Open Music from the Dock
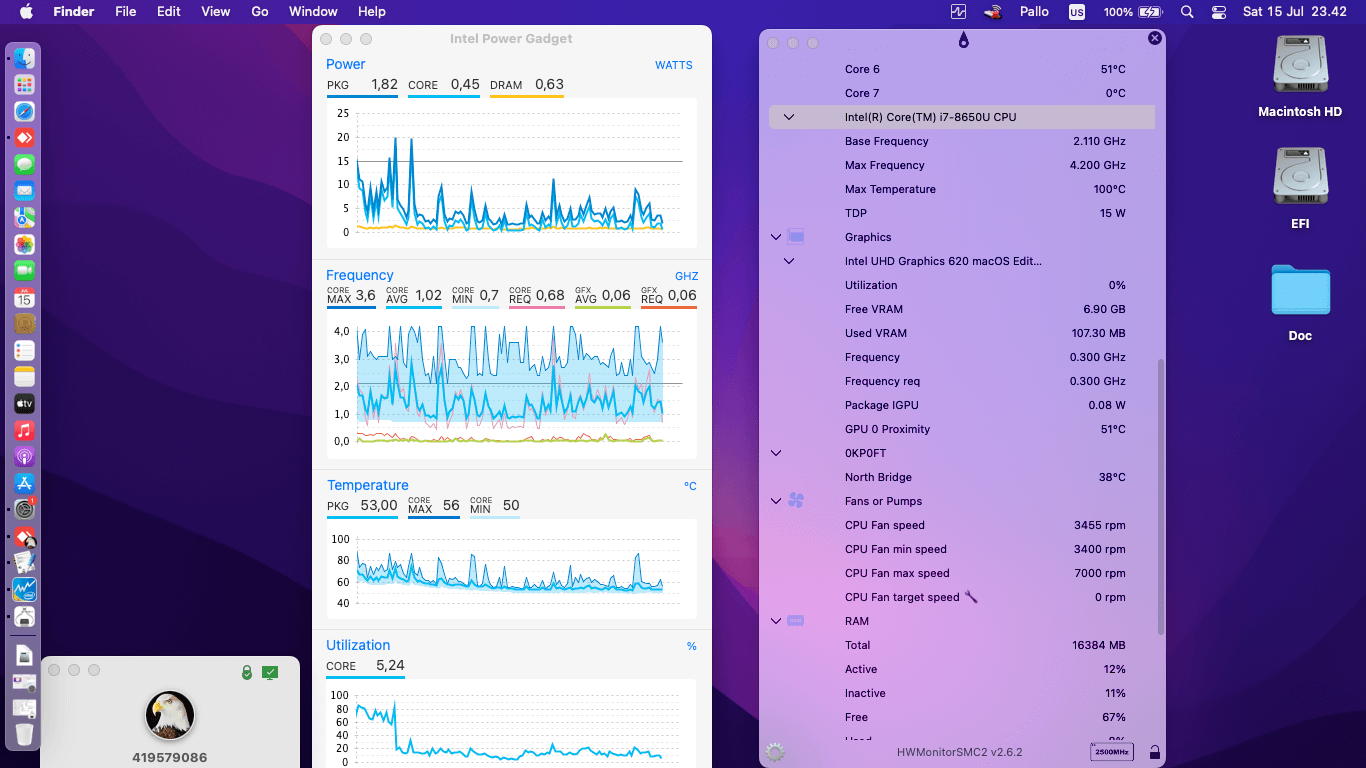Viewport: 1366px width, 768px height. [x=24, y=430]
